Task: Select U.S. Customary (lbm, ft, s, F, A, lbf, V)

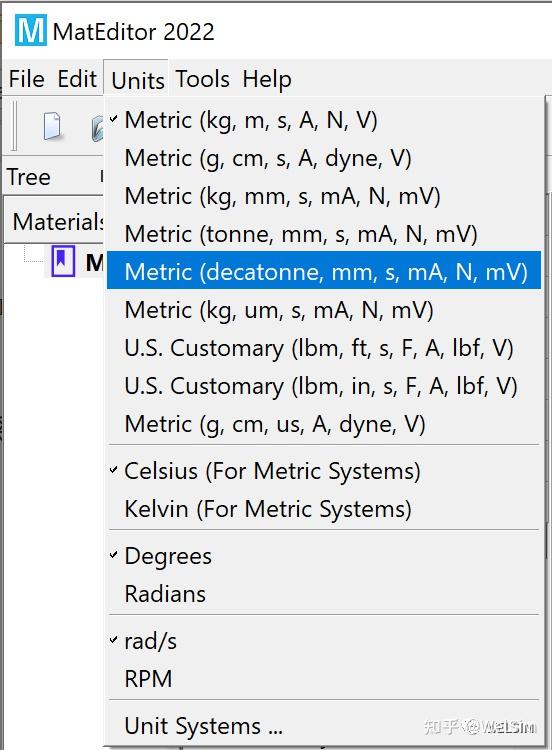Action: tap(324, 348)
